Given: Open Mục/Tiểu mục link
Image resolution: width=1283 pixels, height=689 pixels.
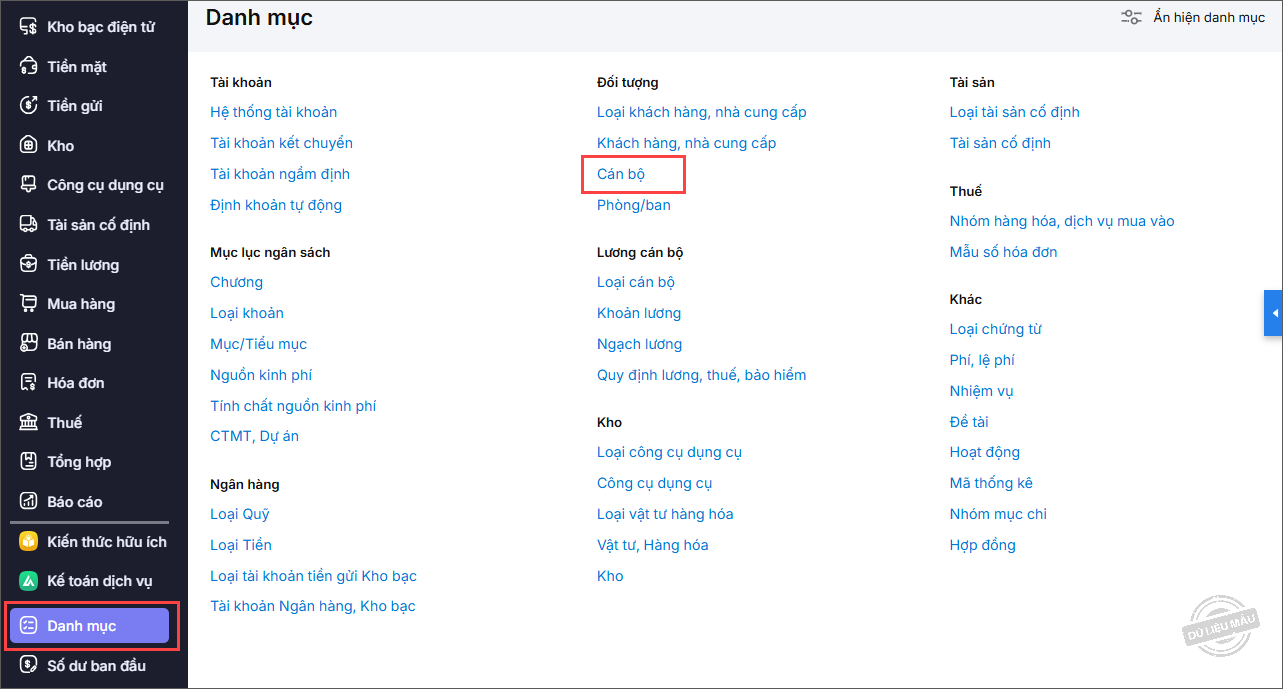Looking at the screenshot, I should (259, 344).
